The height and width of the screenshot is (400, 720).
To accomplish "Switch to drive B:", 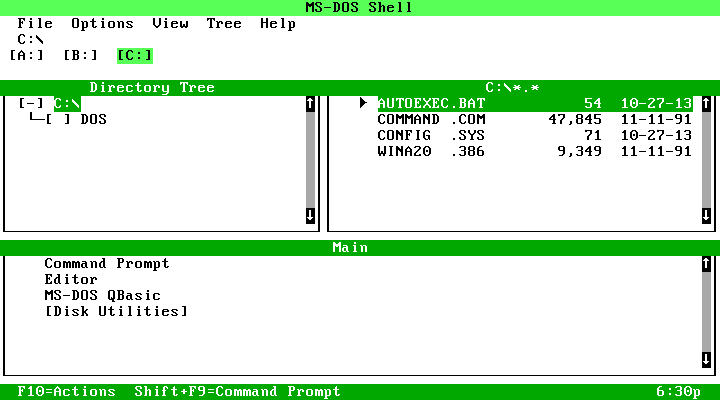I will [80, 55].
